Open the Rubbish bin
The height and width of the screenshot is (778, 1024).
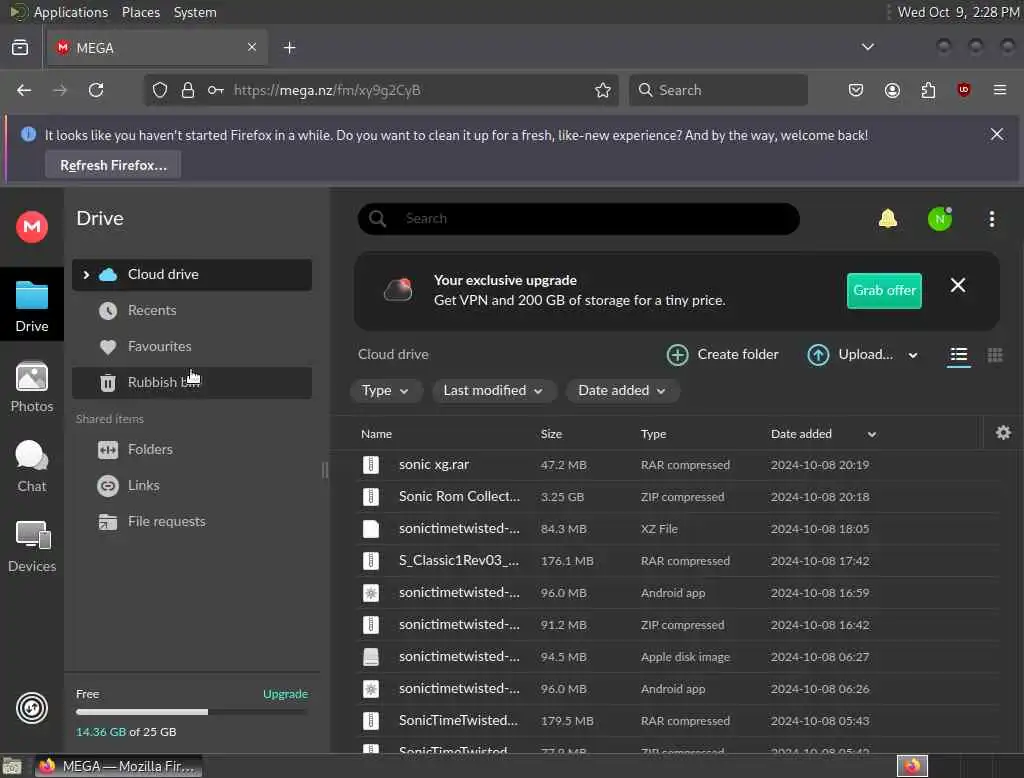click(192, 382)
